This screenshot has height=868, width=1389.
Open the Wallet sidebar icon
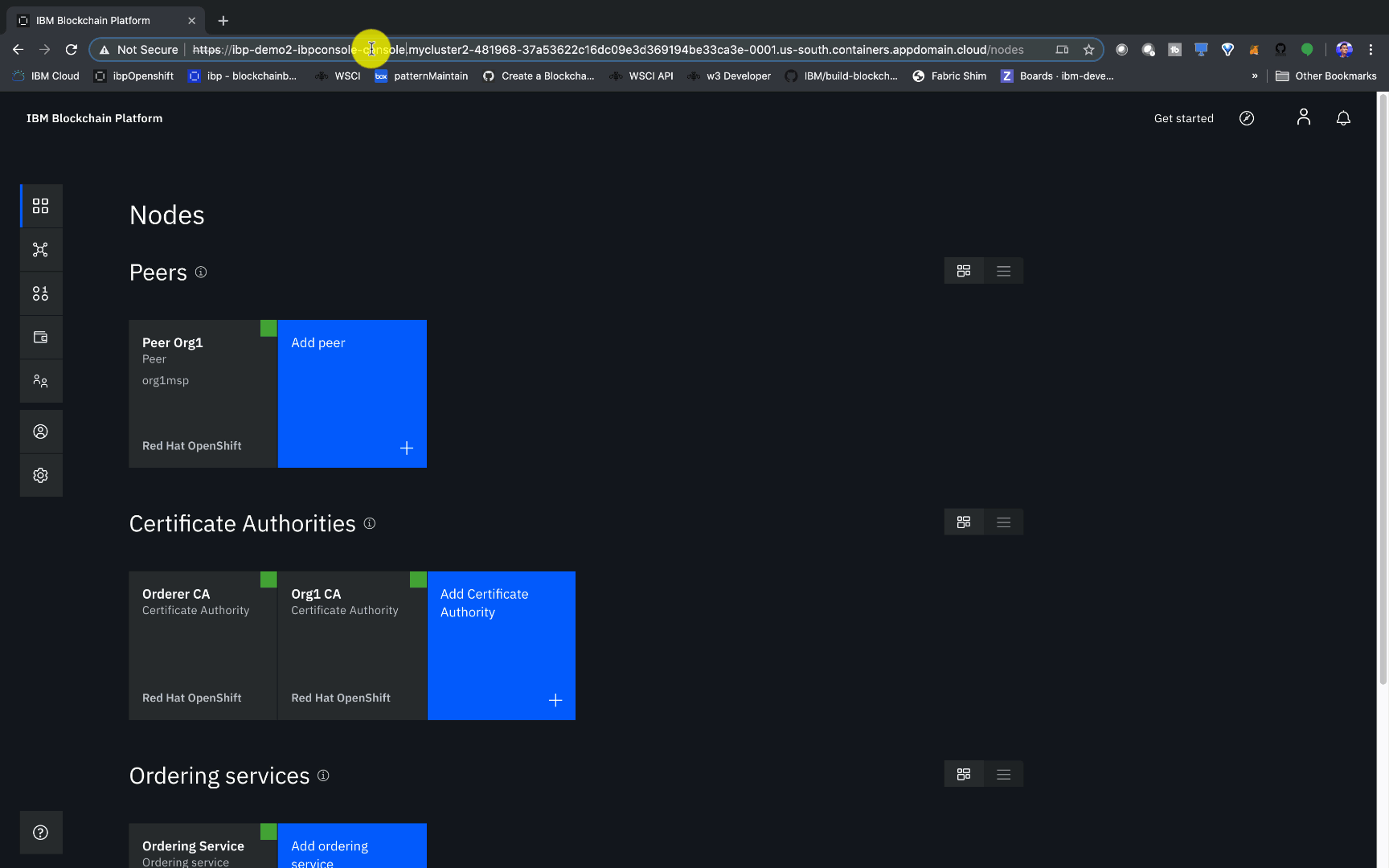tap(40, 338)
